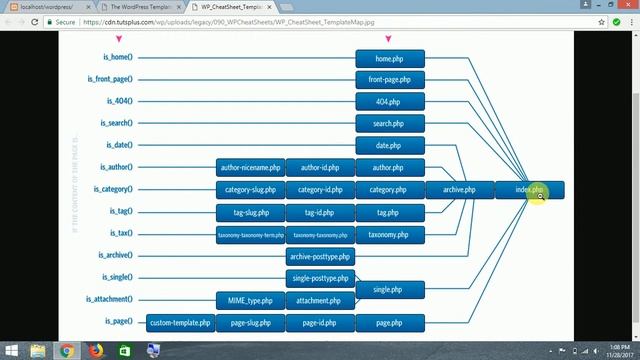Viewport: 640px width, 360px height.
Task: Click the MIME_type.php box
Action: coord(250,301)
